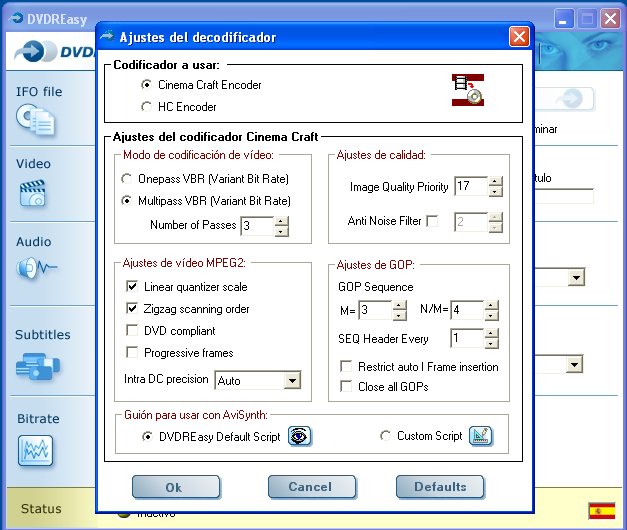Select Onepass VBR encoding mode
Viewport: 627px width, 530px height.
click(x=126, y=178)
